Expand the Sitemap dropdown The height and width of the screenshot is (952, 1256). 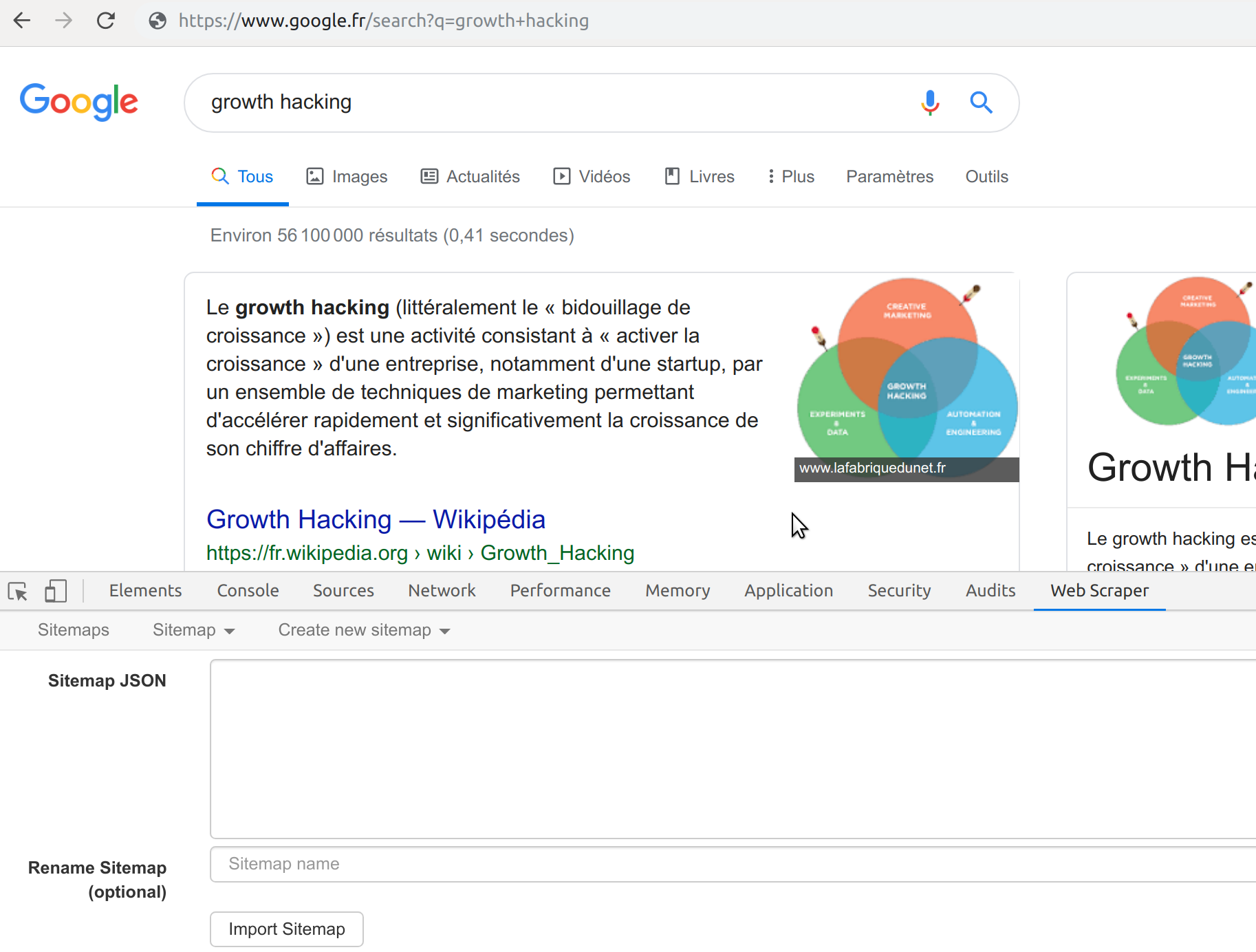194,630
